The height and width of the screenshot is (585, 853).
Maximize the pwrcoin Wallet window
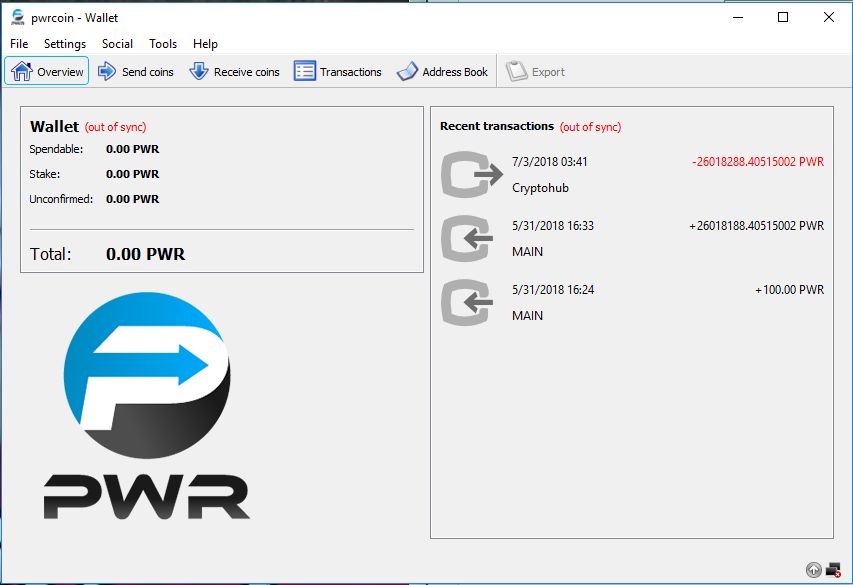(x=783, y=17)
